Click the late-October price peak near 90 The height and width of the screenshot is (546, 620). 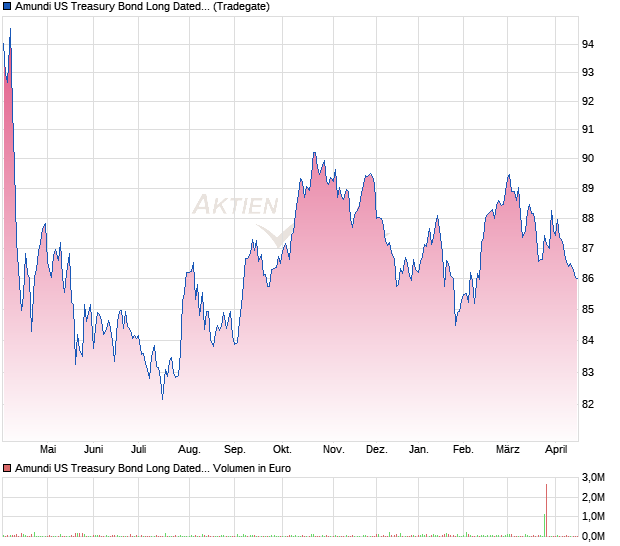[x=314, y=153]
